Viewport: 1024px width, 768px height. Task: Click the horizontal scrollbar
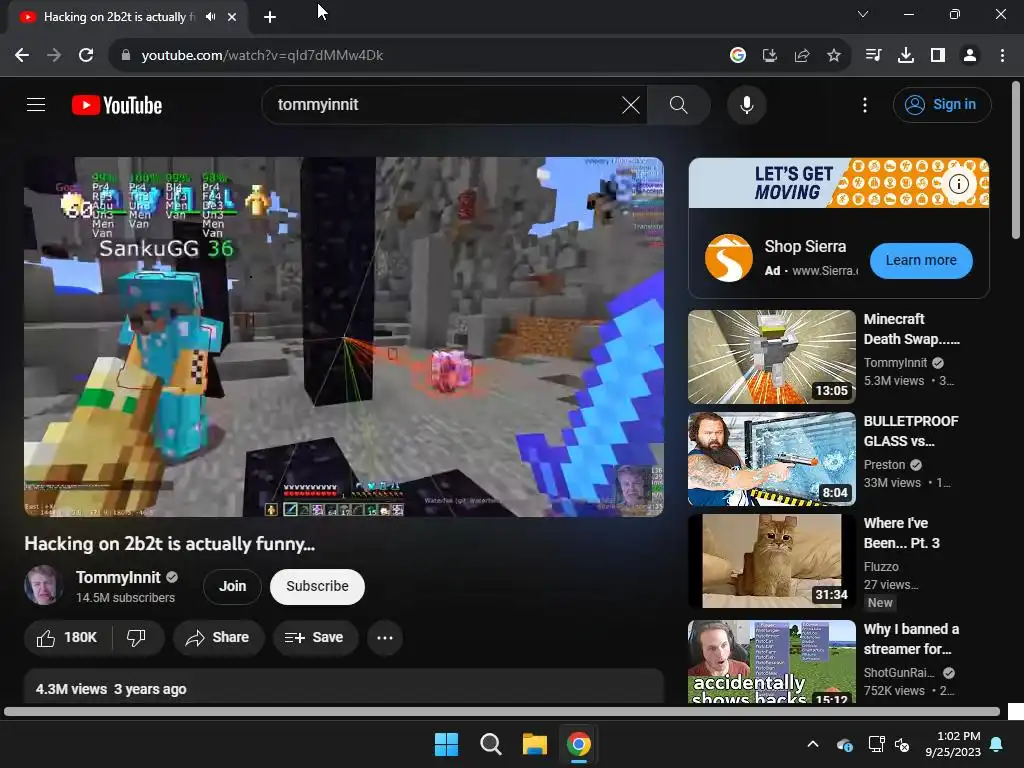(x=502, y=711)
